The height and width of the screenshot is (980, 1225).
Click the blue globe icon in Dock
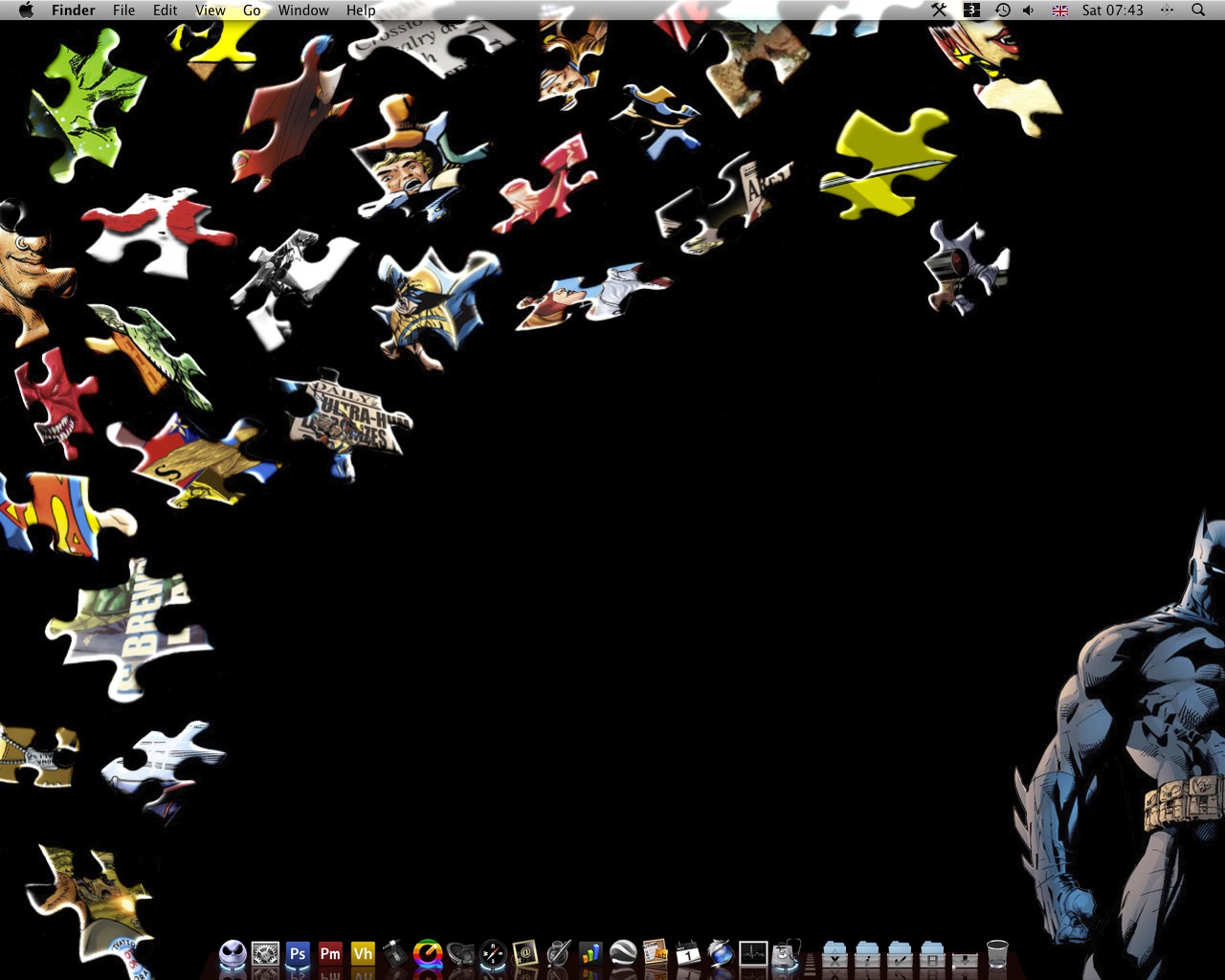[721, 953]
